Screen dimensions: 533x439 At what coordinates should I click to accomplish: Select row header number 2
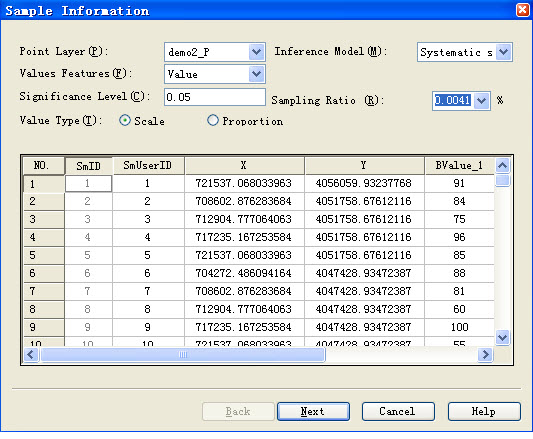point(44,201)
